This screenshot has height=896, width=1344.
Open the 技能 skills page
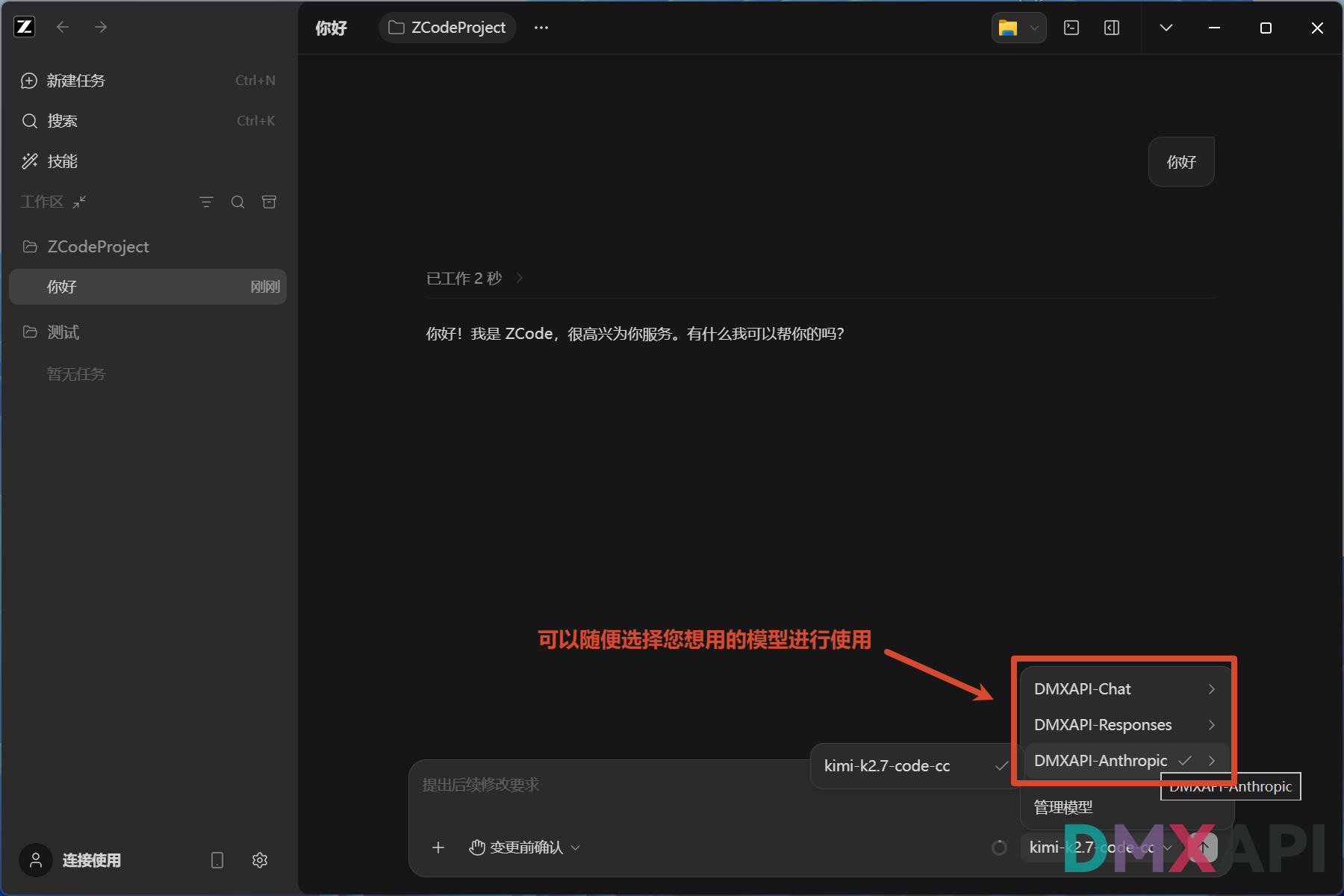(x=148, y=161)
